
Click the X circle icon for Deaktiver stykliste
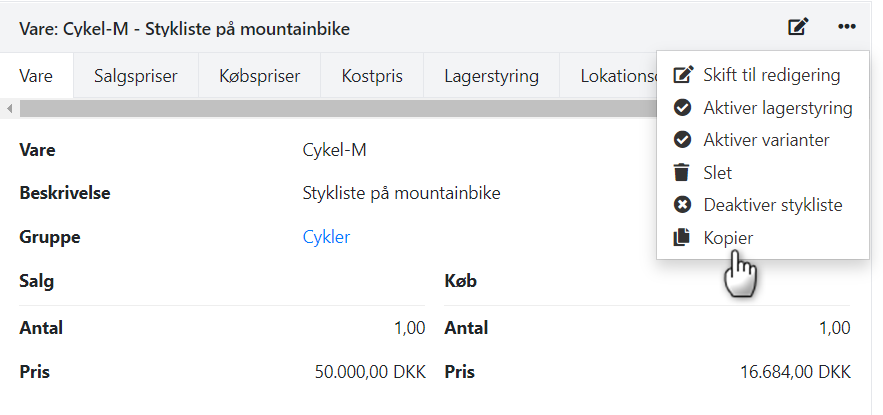683,205
